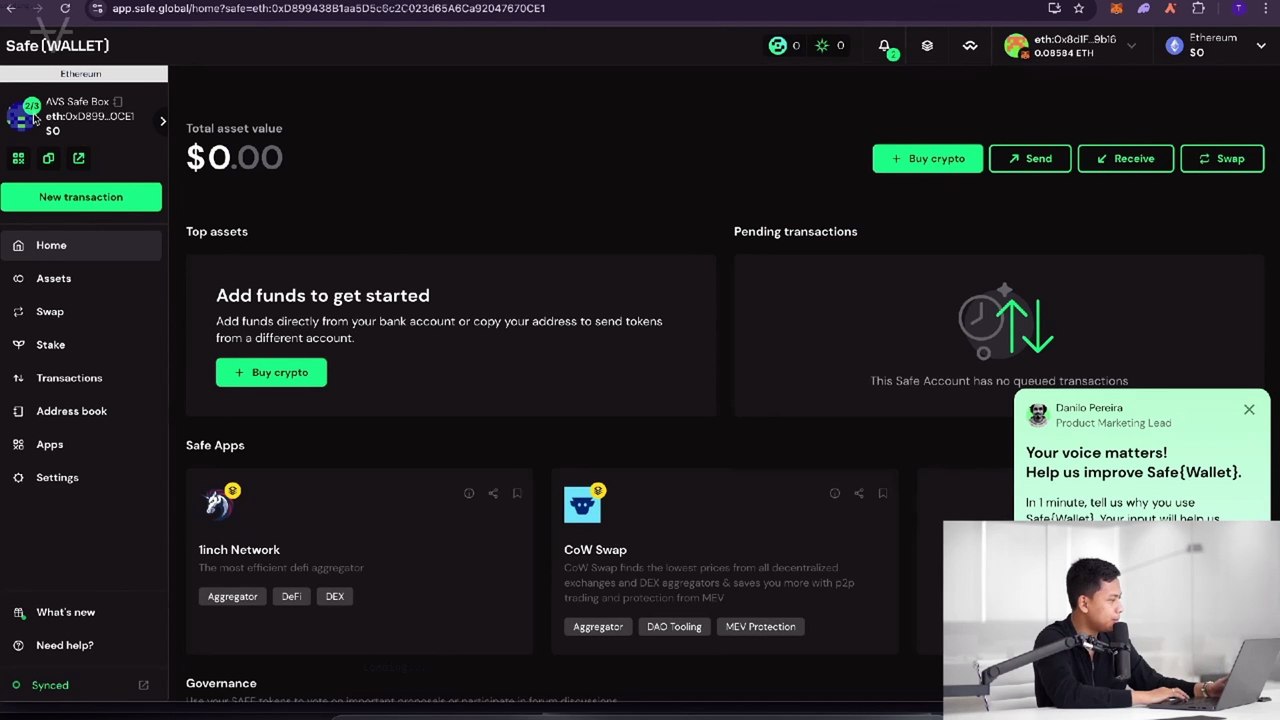Bookmark the 1inch Network app
The height and width of the screenshot is (720, 1280).
(x=517, y=493)
